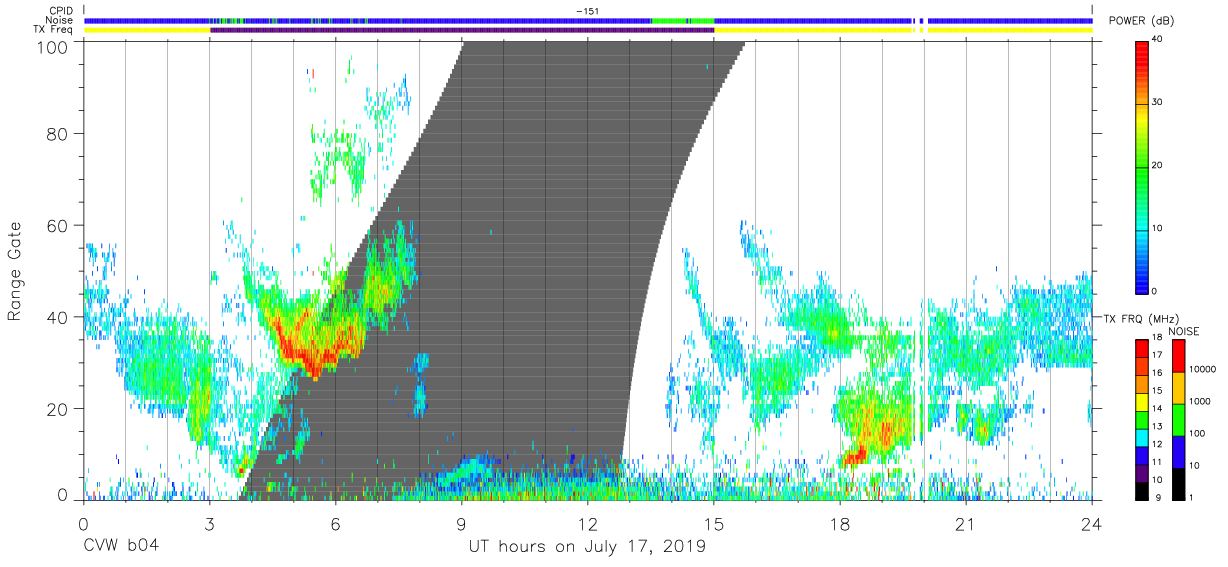Click the '9' tick on the UT hours axis
The height and width of the screenshot is (567, 1228).
click(461, 523)
